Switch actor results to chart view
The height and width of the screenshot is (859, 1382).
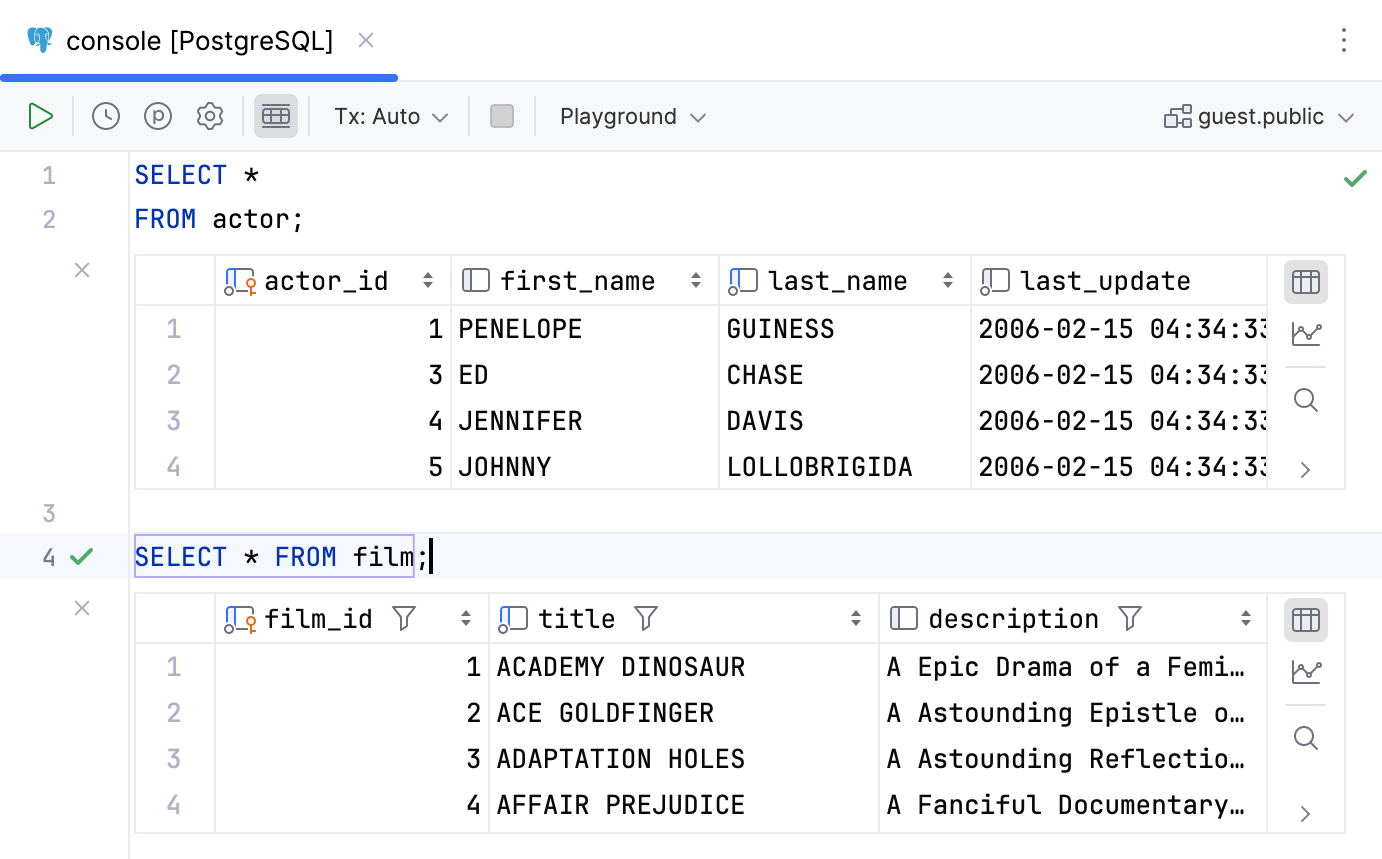click(x=1306, y=335)
